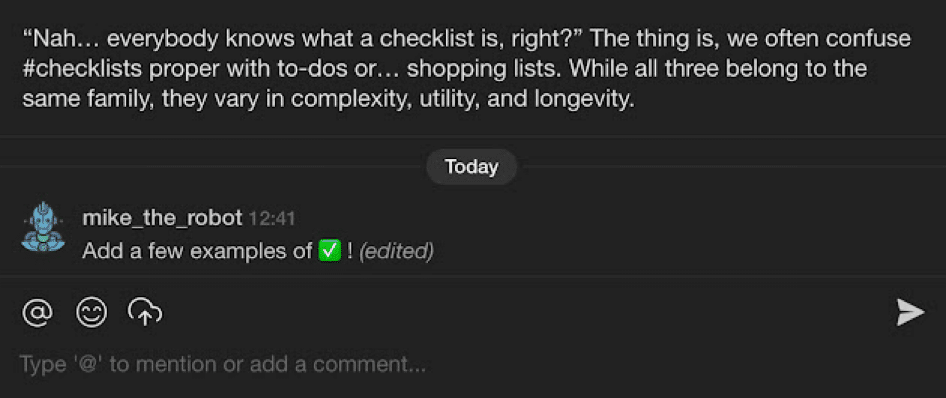Open the mike_the_robot username profile

(x=162, y=218)
